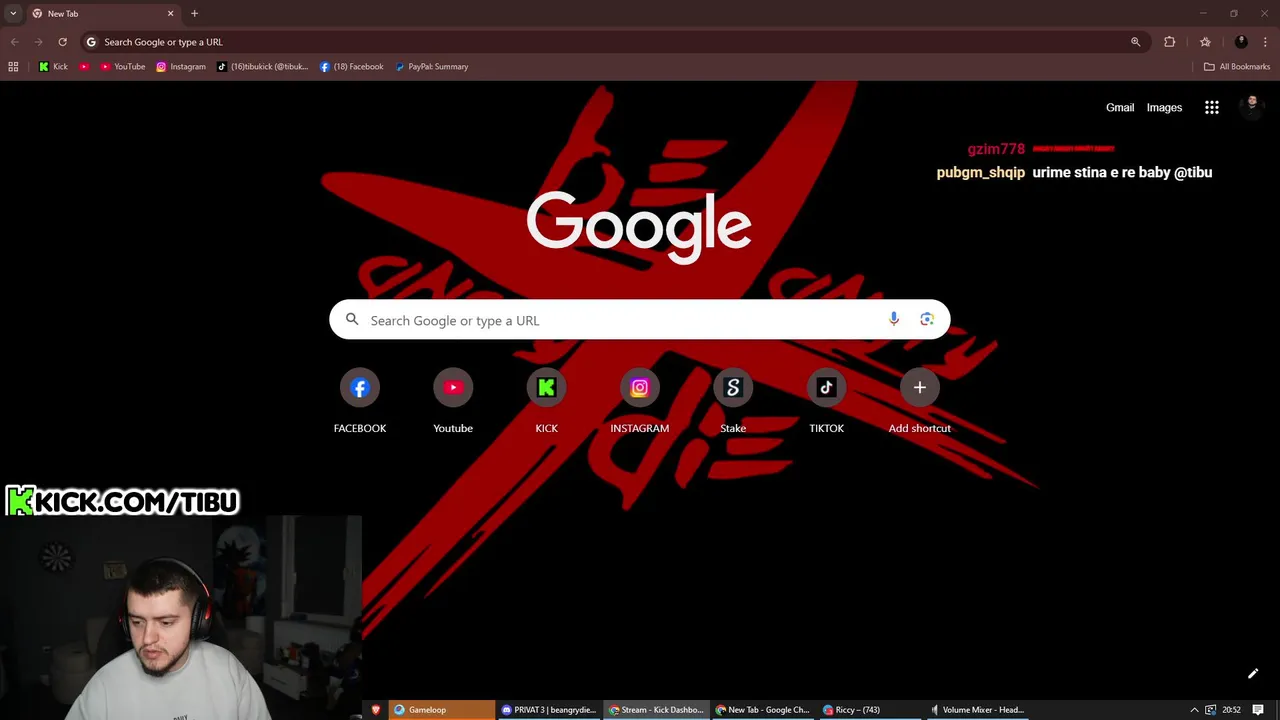Click the browser forward arrow

(x=38, y=42)
